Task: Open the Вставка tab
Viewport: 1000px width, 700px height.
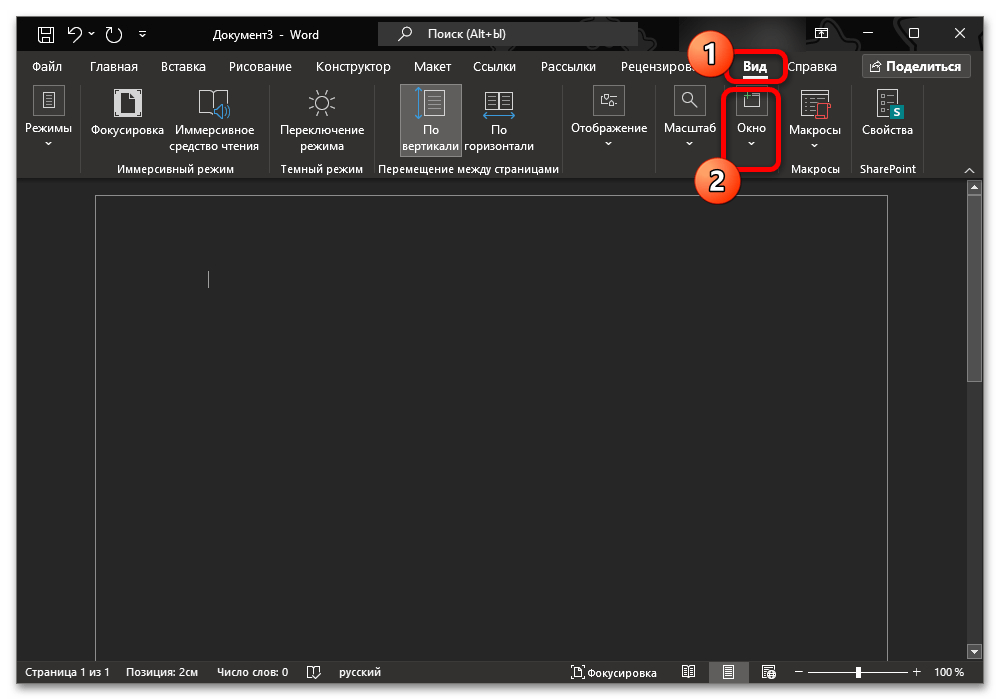Action: point(183,67)
